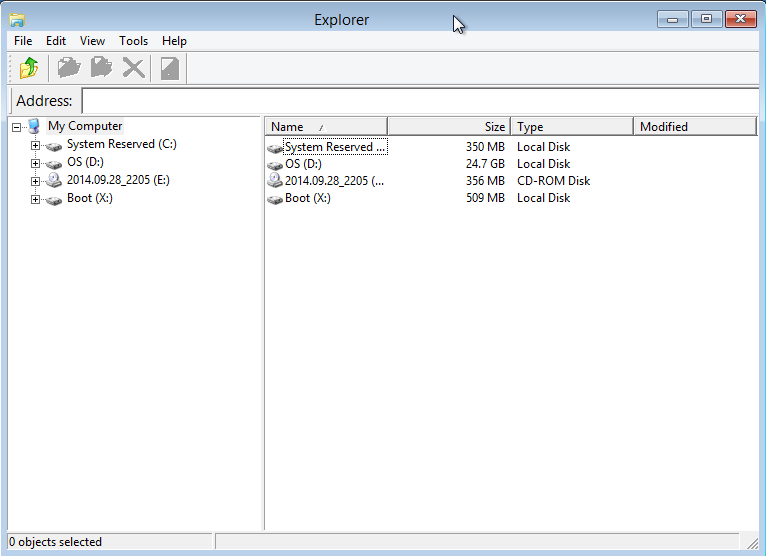Click the greyed-out Delete X icon
Image resolution: width=766 pixels, height=556 pixels.
[x=133, y=68]
